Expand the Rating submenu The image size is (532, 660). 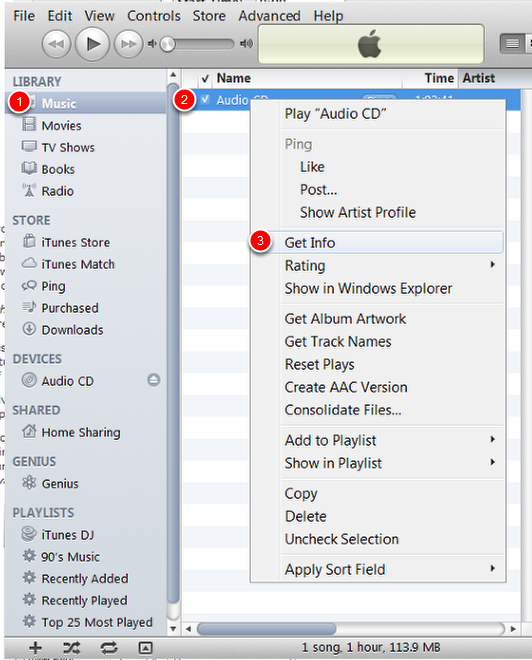391,266
